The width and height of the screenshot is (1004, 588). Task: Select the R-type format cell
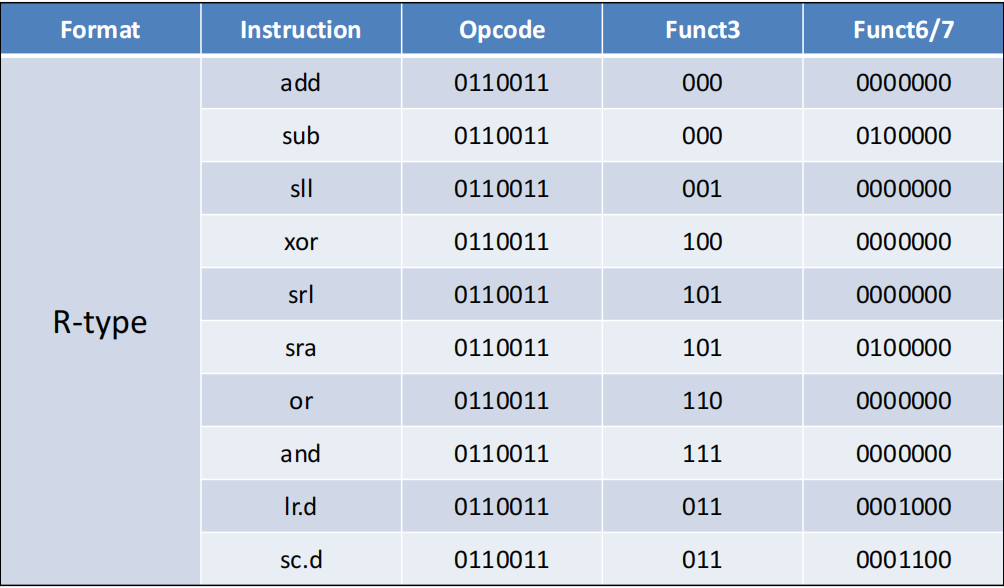click(x=101, y=321)
